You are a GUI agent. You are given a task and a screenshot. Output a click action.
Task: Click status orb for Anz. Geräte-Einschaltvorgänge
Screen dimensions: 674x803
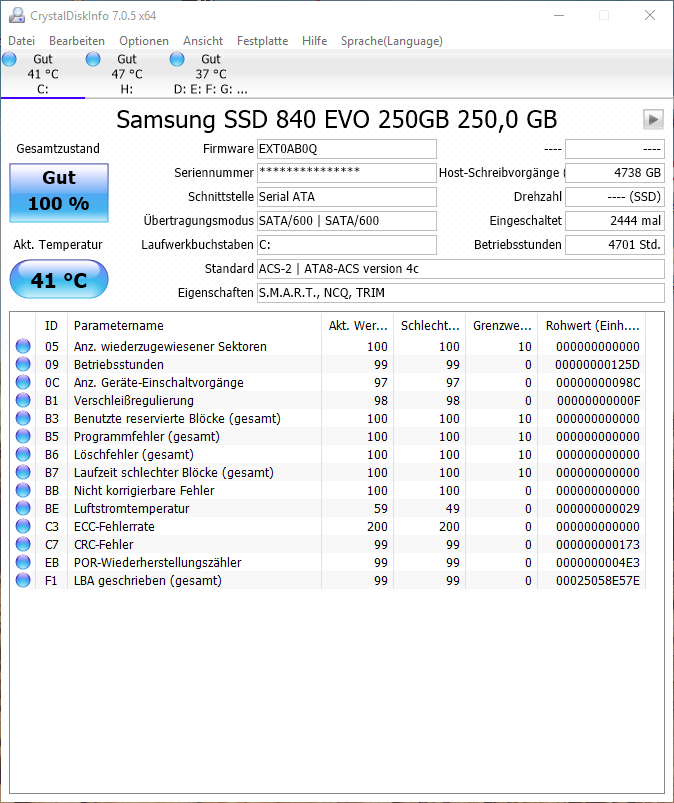(x=23, y=382)
